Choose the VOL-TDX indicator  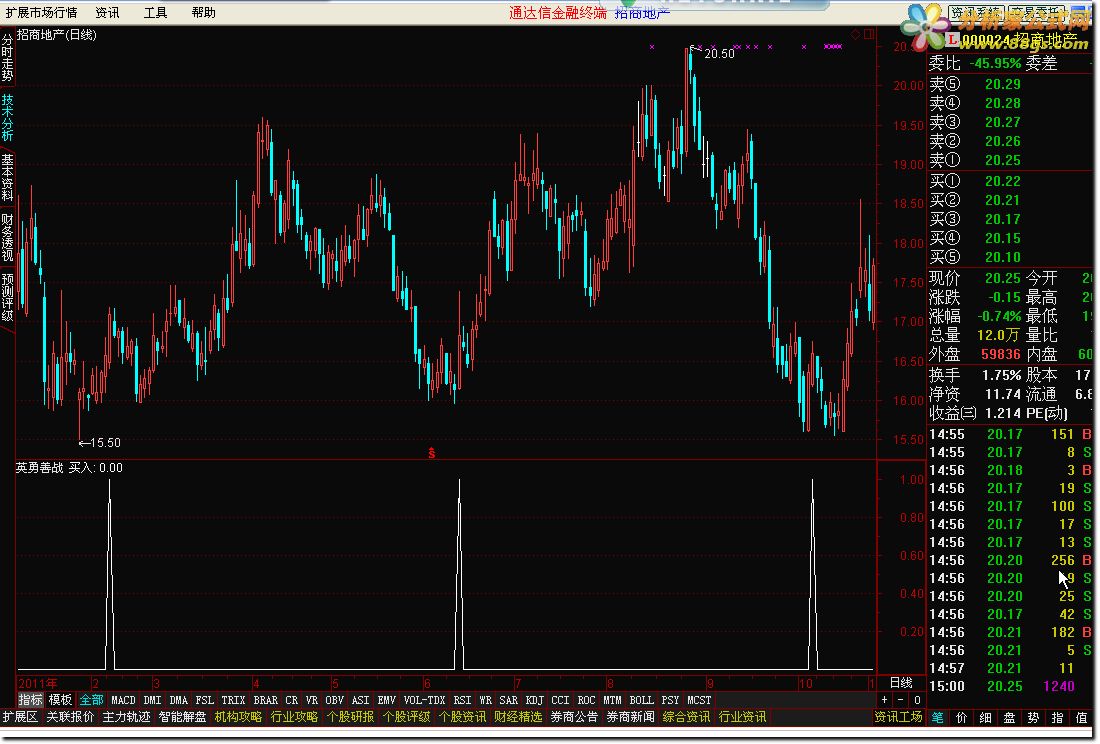click(x=424, y=700)
